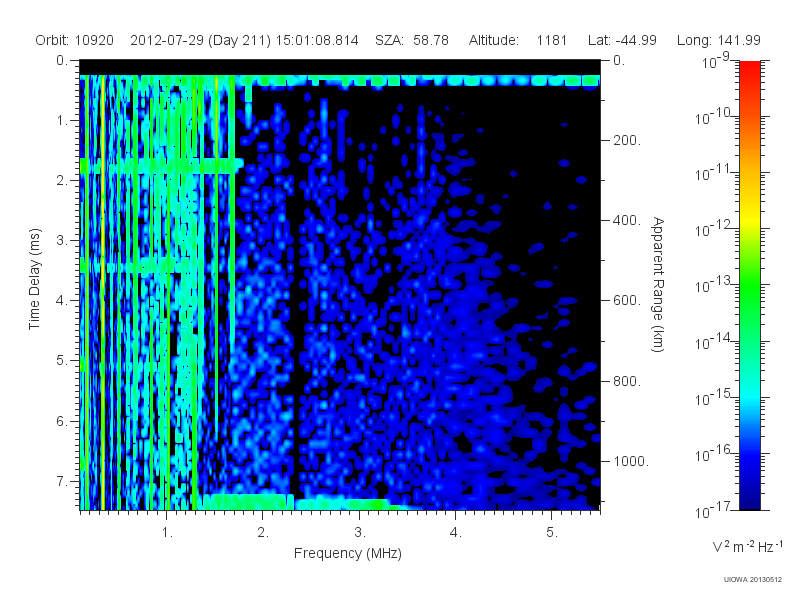The image size is (800, 600).
Task: Click the '10^-13' color scale label
Action: (x=713, y=286)
